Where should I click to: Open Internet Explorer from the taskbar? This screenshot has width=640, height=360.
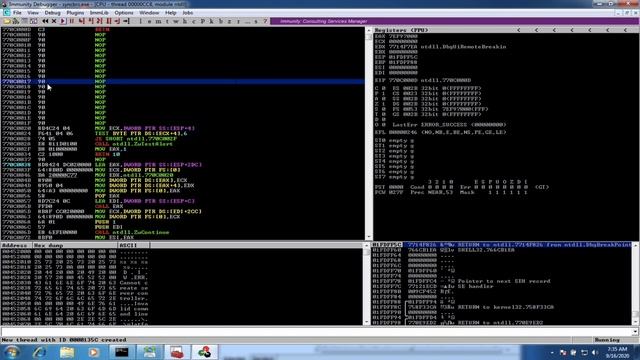[x=40, y=352]
